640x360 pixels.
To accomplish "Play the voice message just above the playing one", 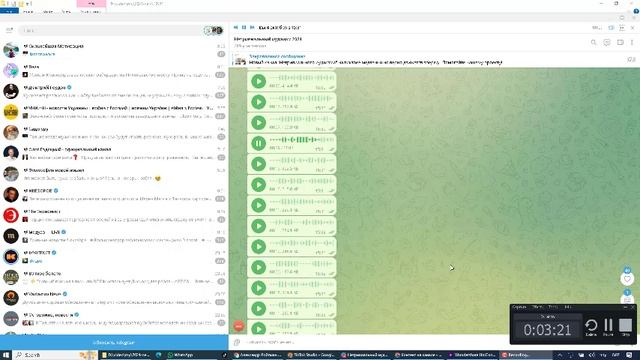I will point(258,122).
